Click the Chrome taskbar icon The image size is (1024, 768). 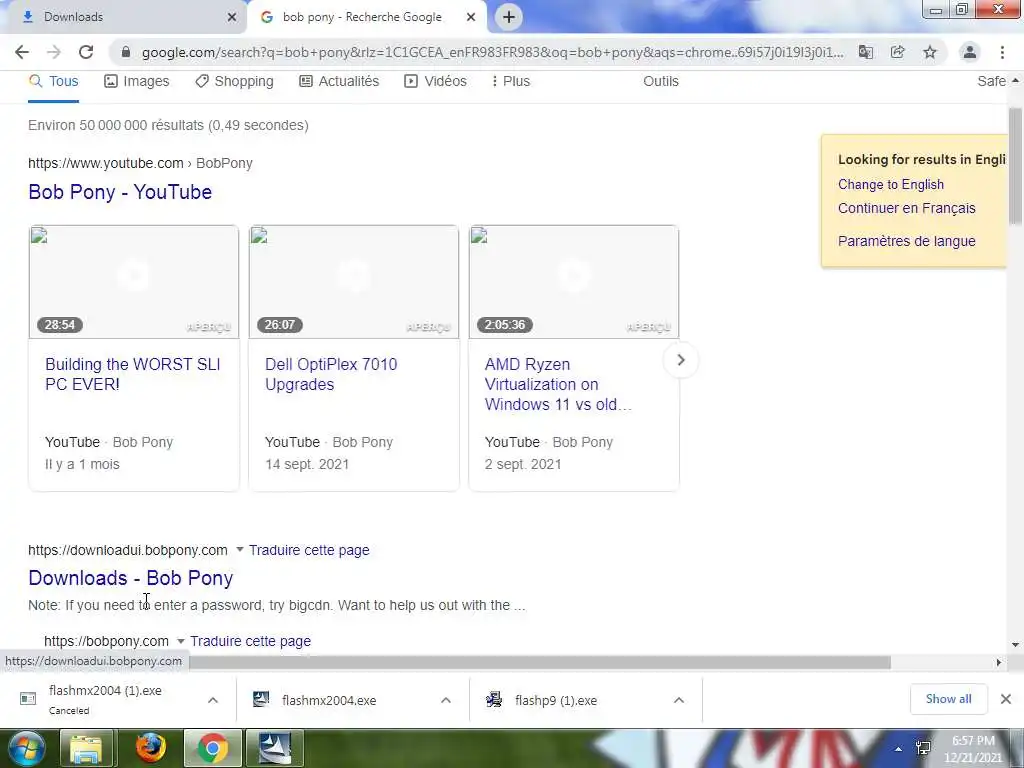(x=212, y=748)
